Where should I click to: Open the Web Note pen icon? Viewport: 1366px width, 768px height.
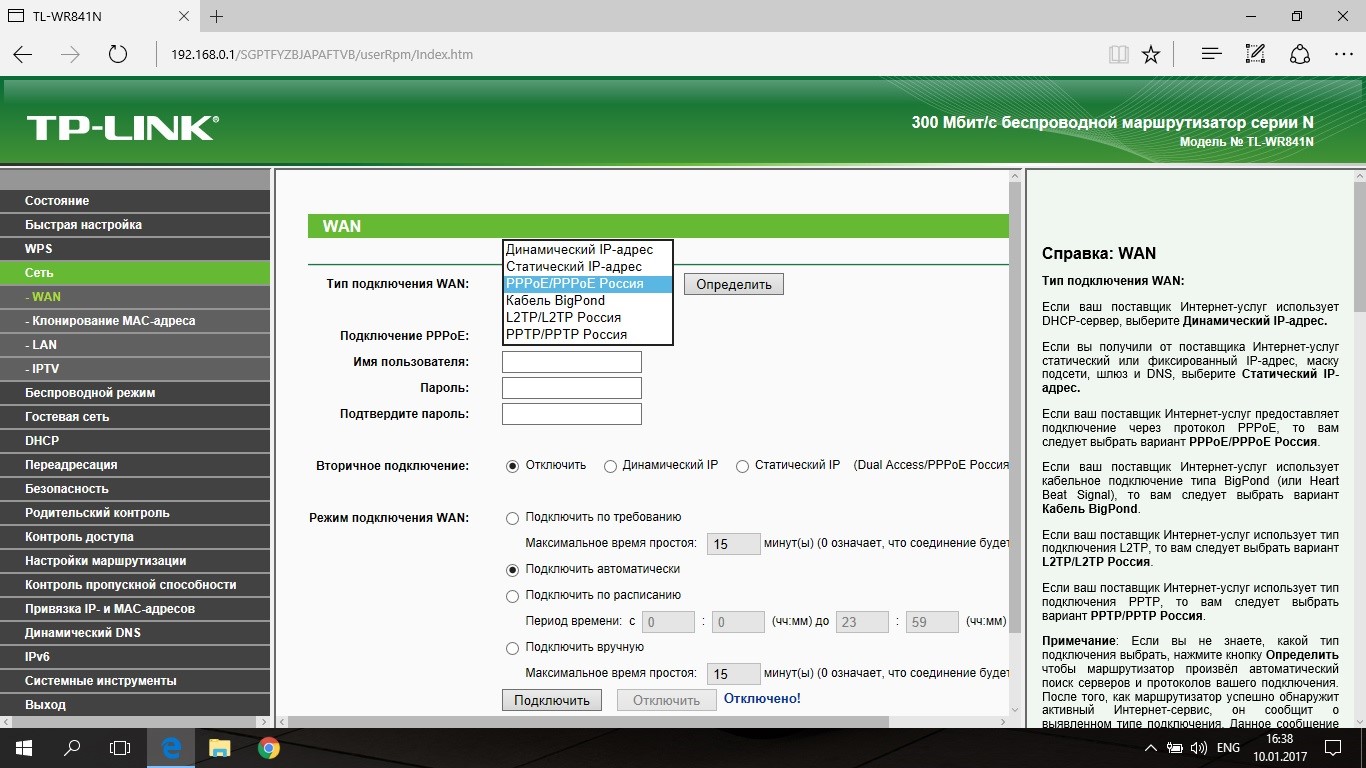tap(1255, 54)
